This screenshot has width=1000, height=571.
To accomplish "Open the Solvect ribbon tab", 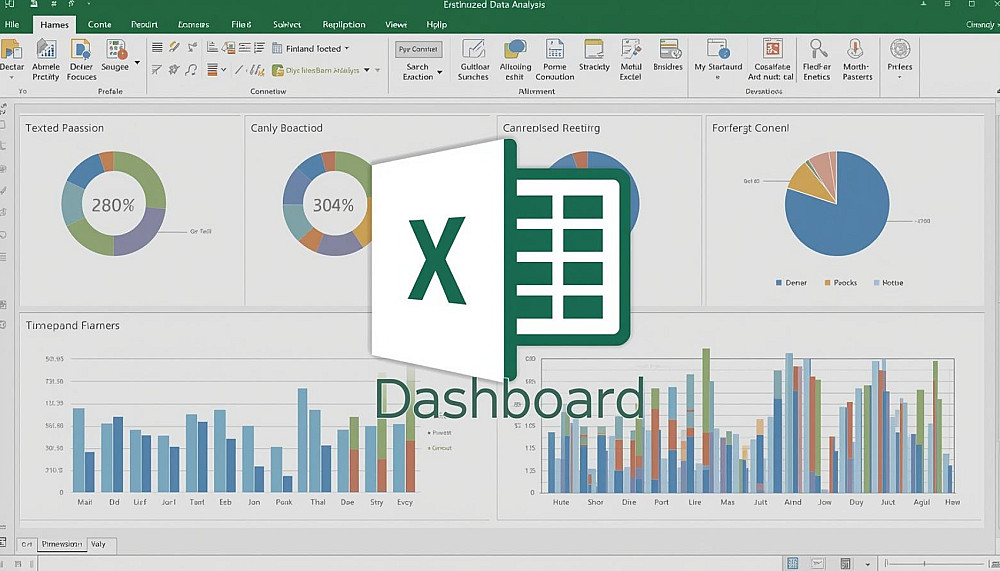I will 287,24.
